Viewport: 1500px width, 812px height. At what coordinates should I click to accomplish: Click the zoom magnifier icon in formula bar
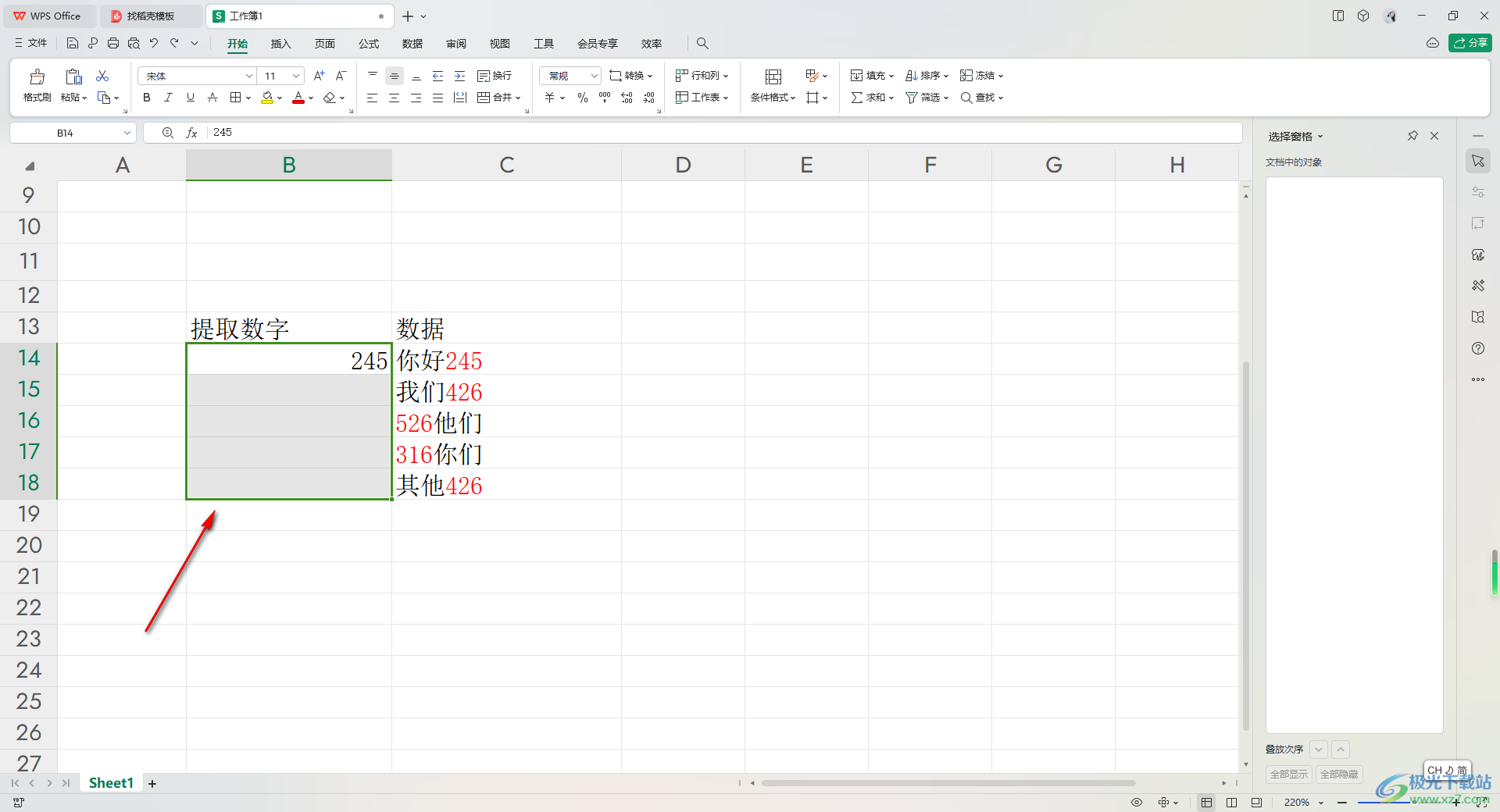click(x=167, y=133)
